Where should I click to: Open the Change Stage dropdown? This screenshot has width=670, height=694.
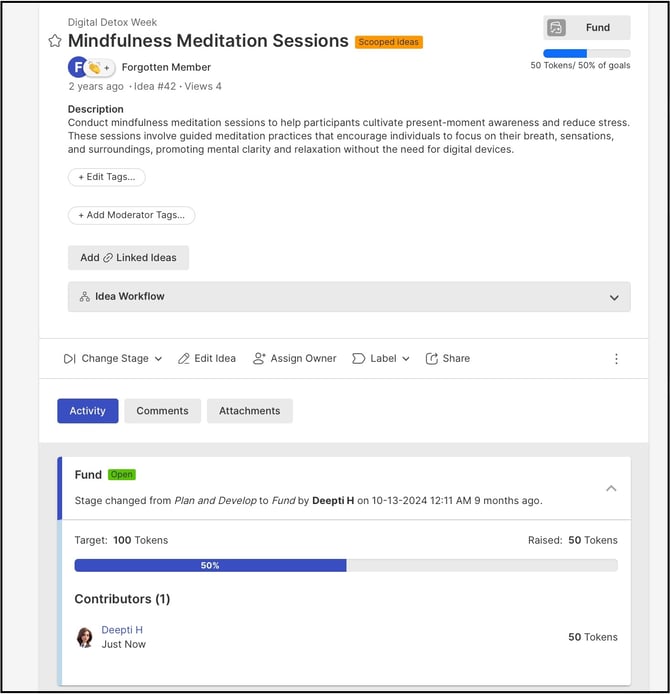coord(112,358)
